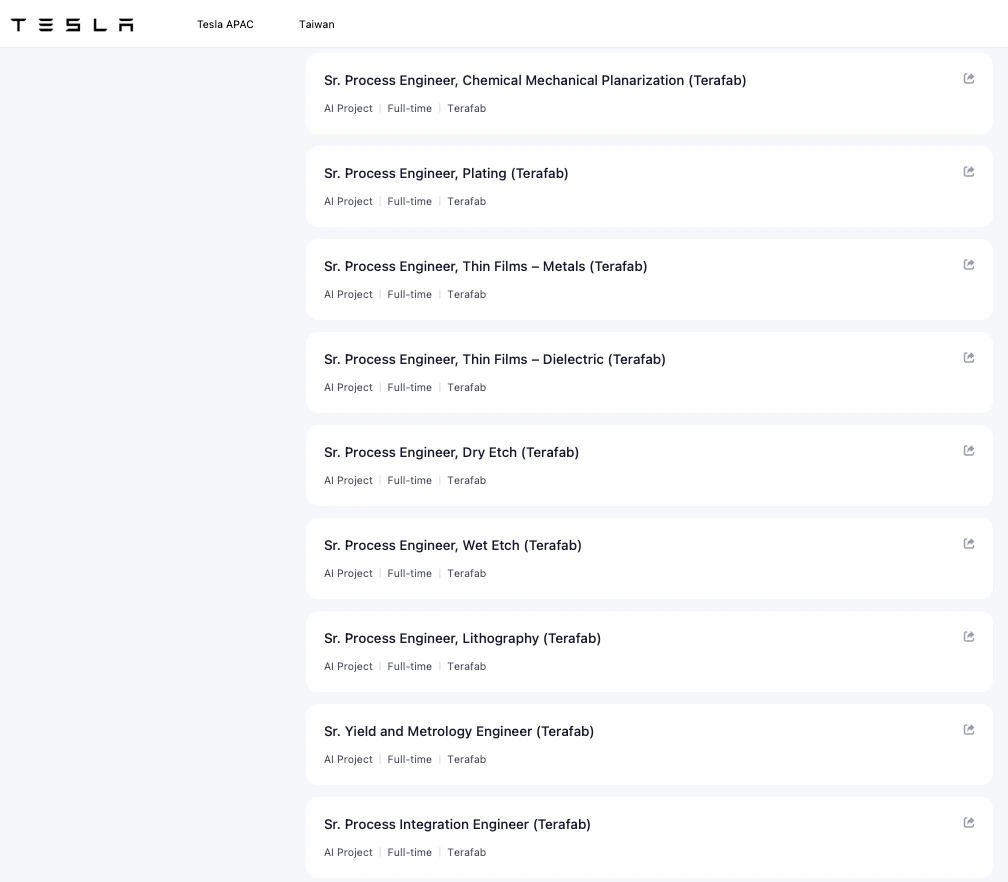Share the Process Integration Engineer job
Screen dimensions: 1008x882
[968, 823]
